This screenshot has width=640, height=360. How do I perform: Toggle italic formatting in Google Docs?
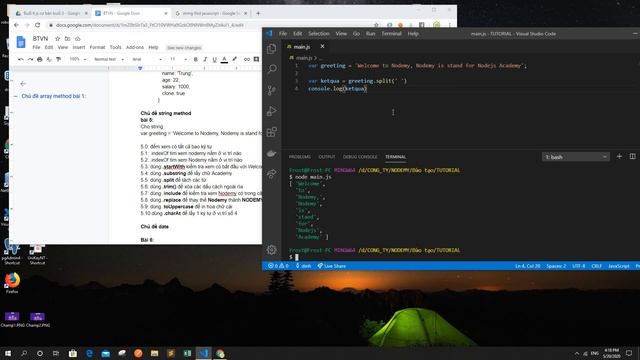point(205,59)
